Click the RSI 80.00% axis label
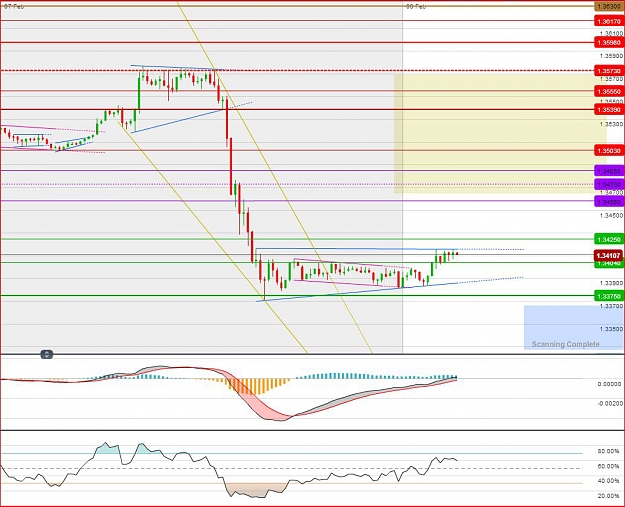 608,451
